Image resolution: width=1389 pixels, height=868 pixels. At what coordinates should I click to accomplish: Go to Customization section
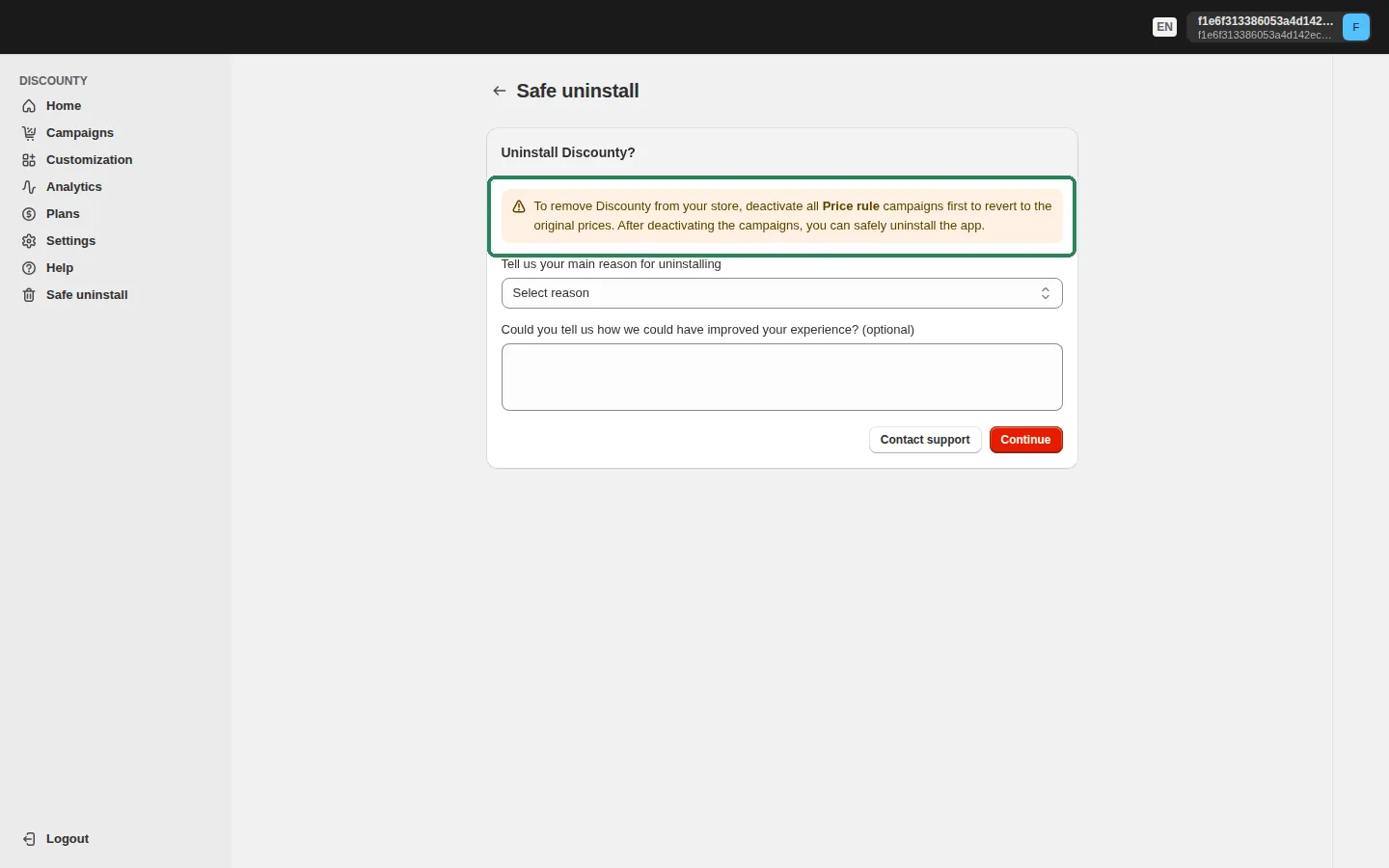coord(90,160)
